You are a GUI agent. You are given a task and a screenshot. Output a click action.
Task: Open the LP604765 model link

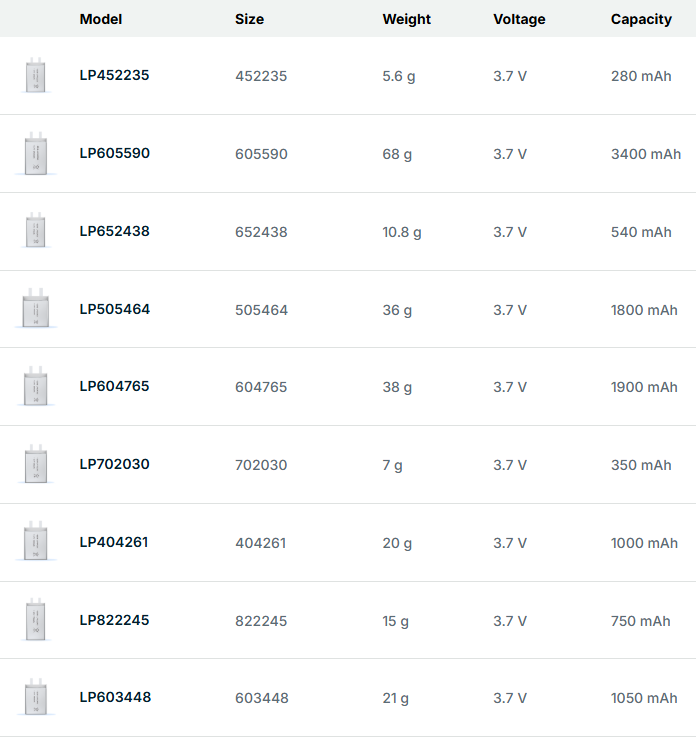[x=114, y=386]
